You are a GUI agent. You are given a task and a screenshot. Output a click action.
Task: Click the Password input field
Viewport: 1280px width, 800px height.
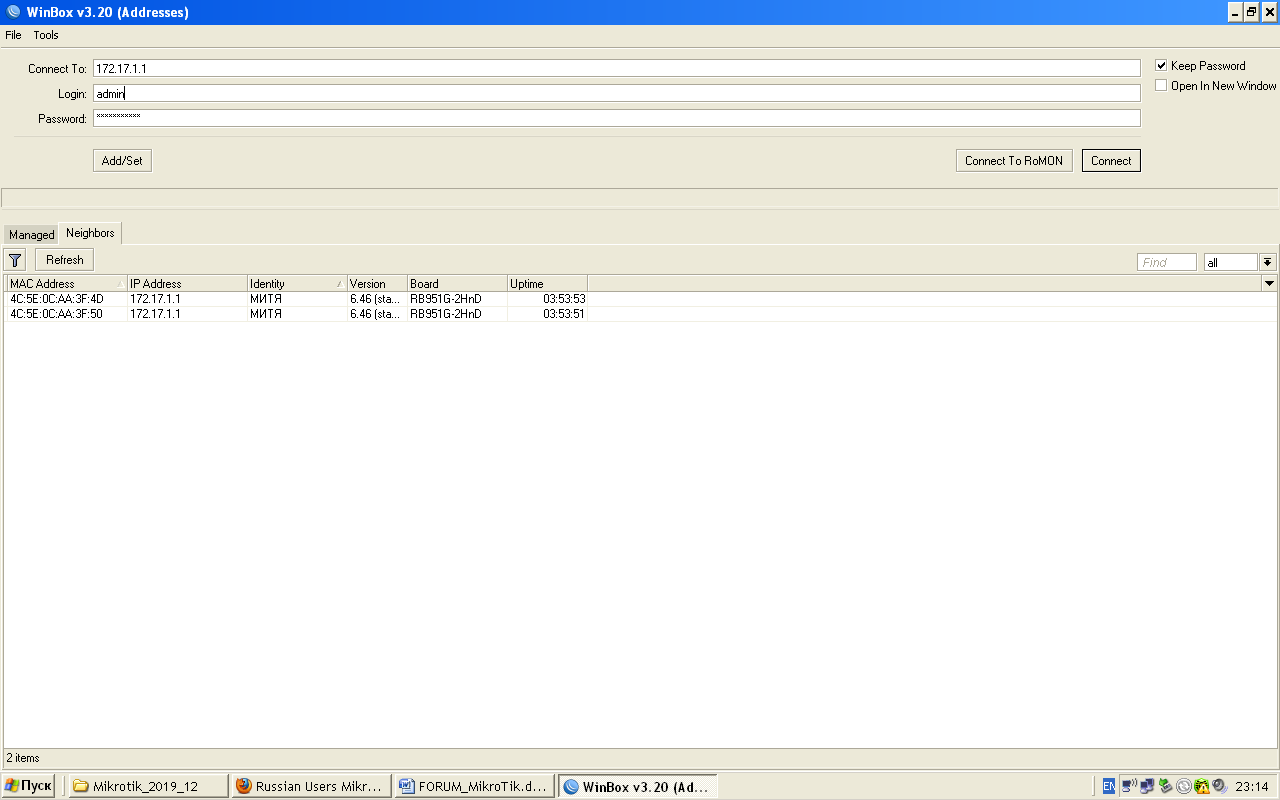pyautogui.click(x=617, y=118)
